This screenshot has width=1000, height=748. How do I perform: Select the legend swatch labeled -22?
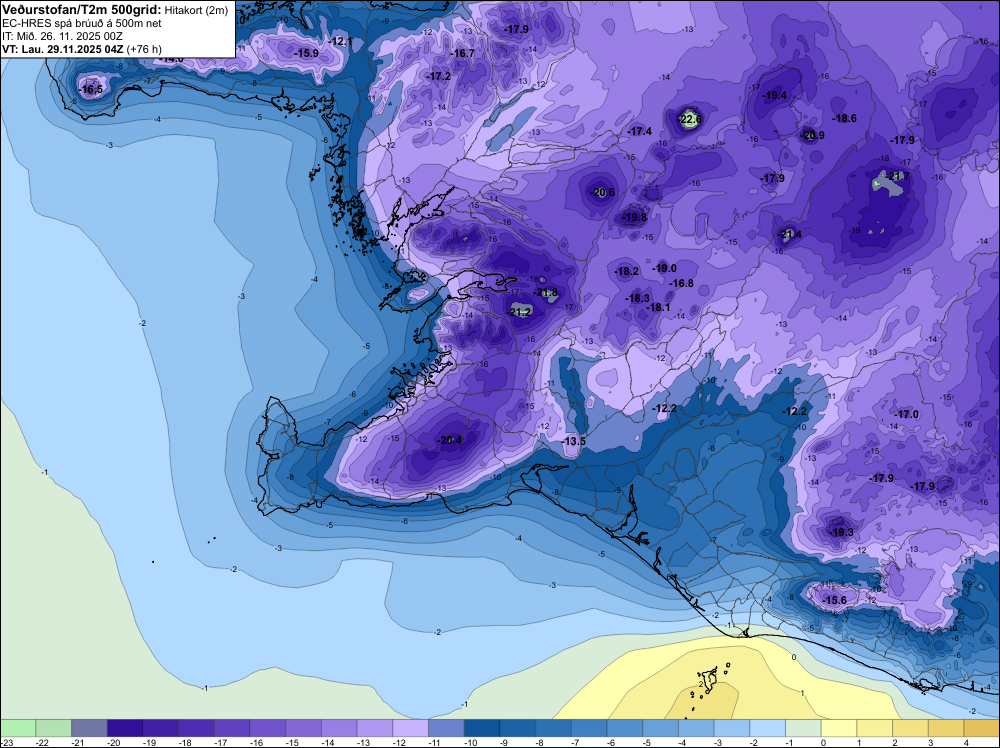pos(54,728)
